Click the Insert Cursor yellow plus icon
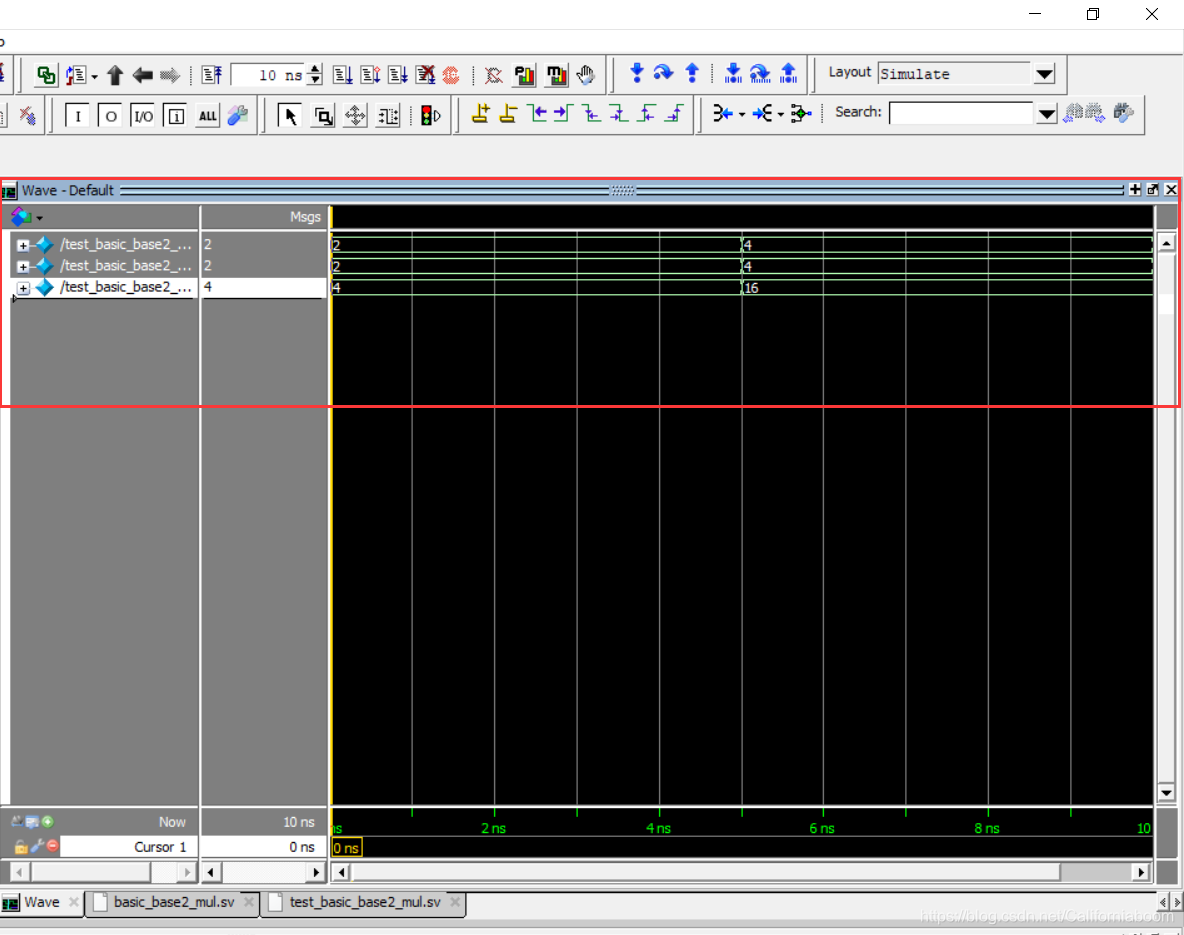The image size is (1184, 935). click(x=481, y=114)
